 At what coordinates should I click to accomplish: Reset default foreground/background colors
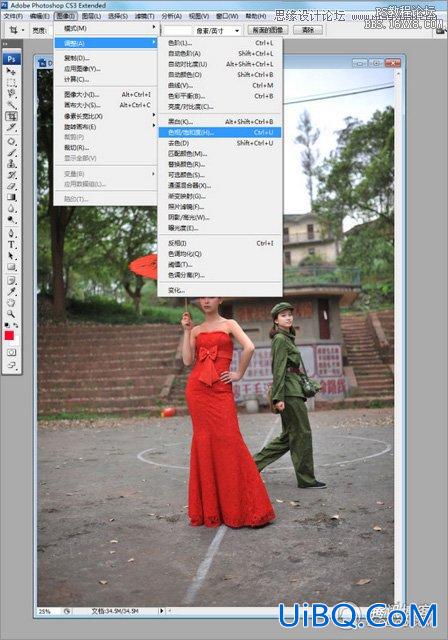click(x=7, y=325)
